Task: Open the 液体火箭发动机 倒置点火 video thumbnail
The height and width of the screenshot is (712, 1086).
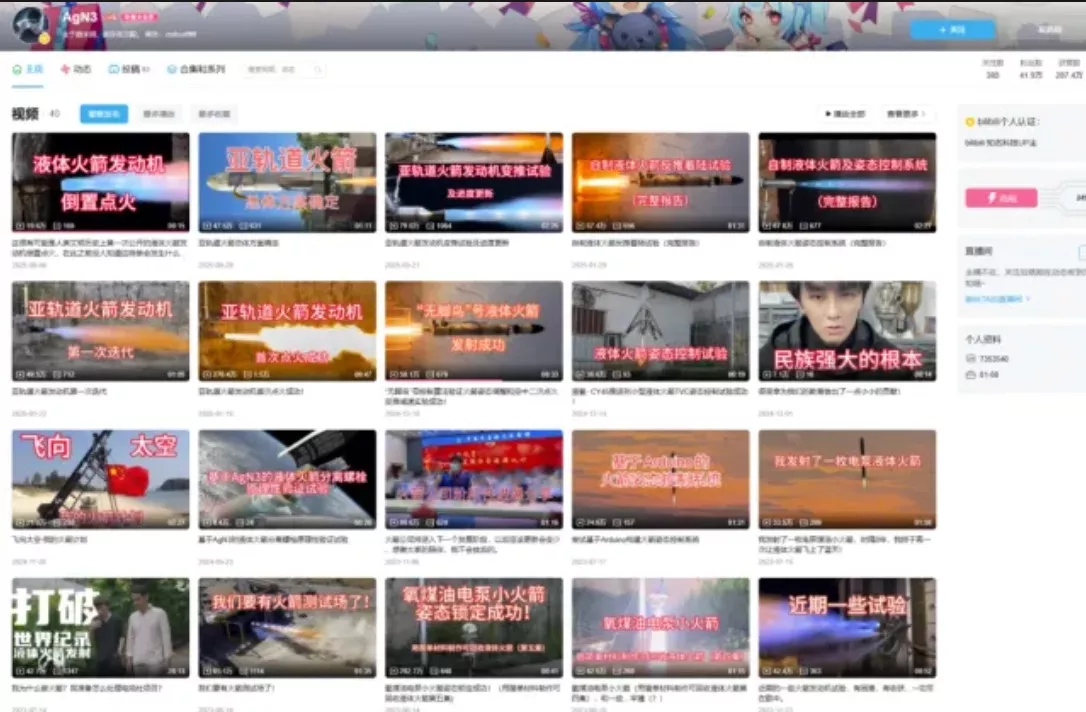Action: (x=100, y=183)
